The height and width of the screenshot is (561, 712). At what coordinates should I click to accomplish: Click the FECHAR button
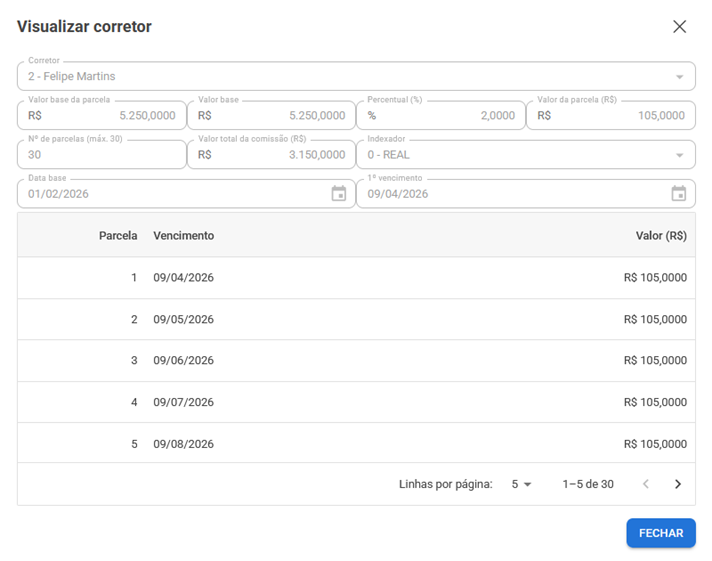[x=661, y=533]
